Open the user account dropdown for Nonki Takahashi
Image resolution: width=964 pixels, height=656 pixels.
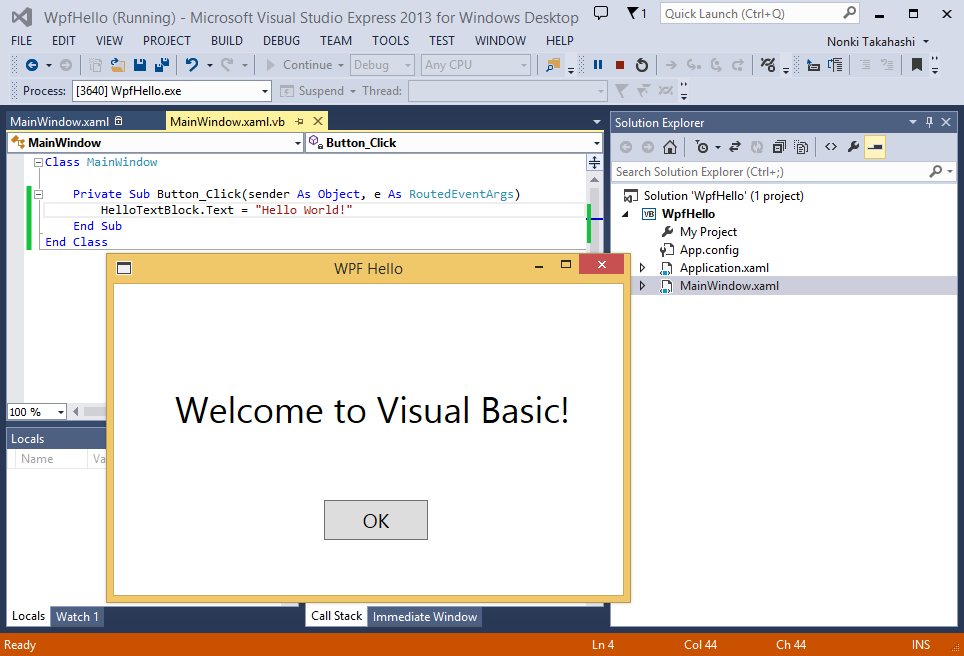pos(926,42)
